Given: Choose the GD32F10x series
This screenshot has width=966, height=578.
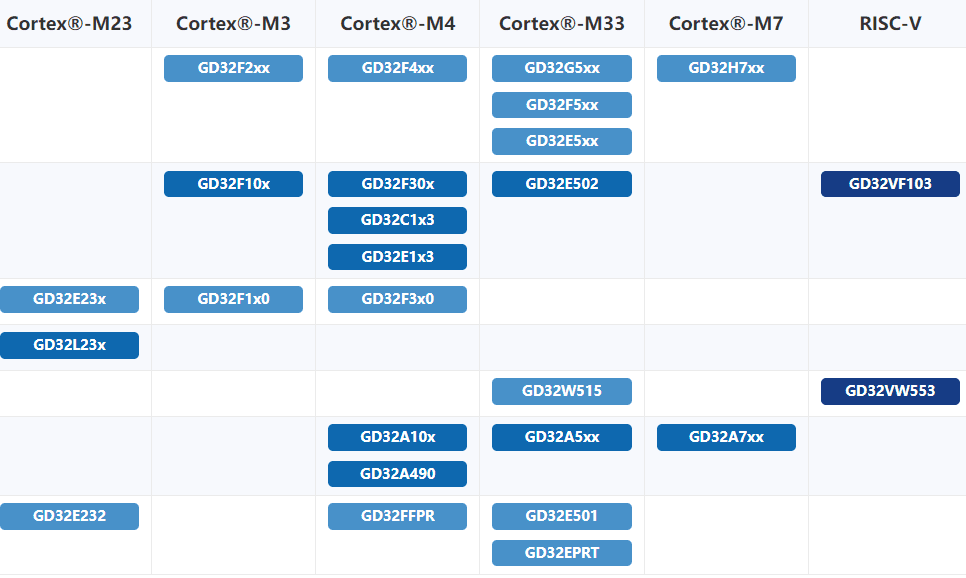Looking at the screenshot, I should pos(233,184).
